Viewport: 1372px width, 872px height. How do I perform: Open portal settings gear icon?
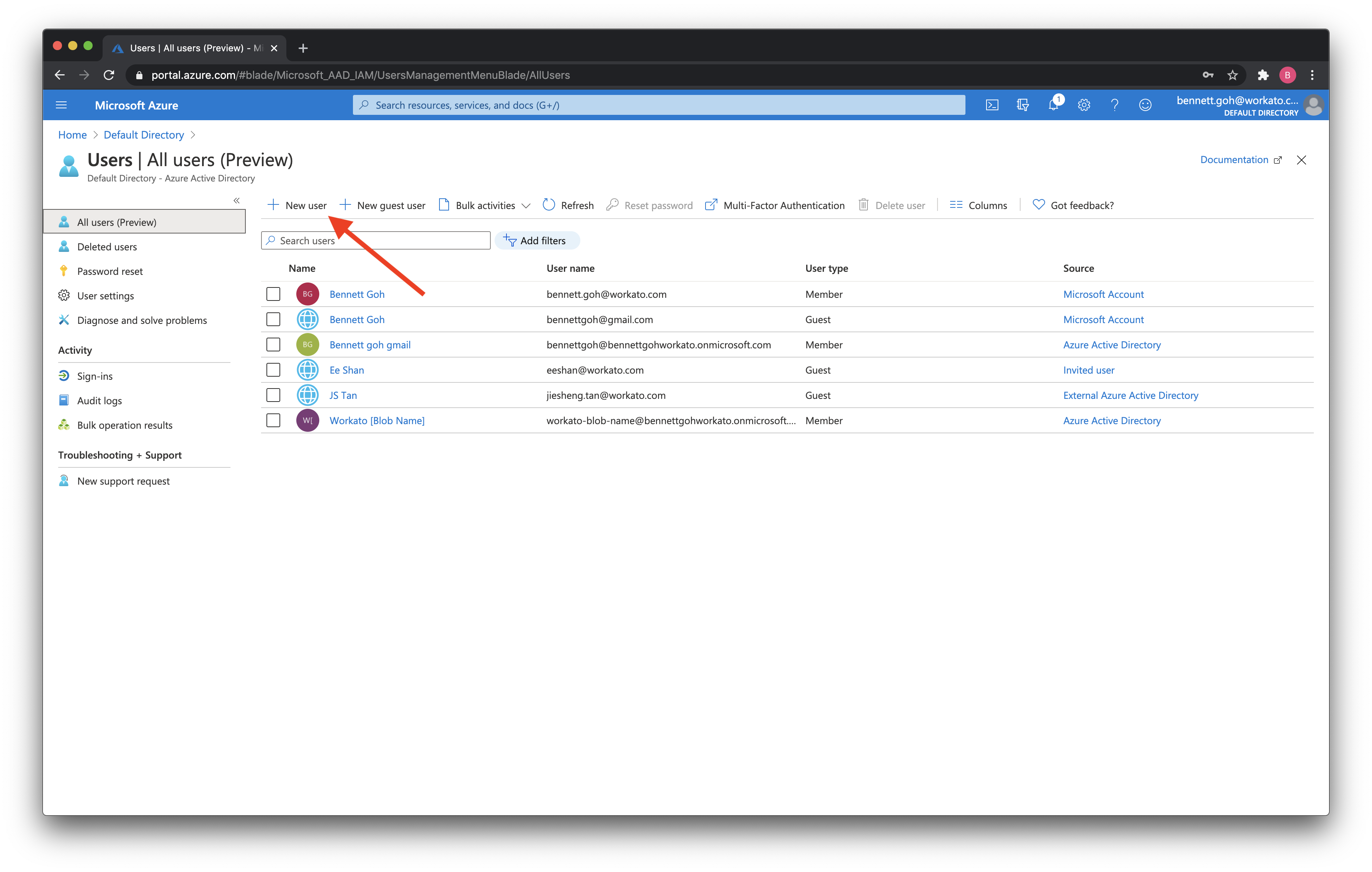click(x=1084, y=105)
